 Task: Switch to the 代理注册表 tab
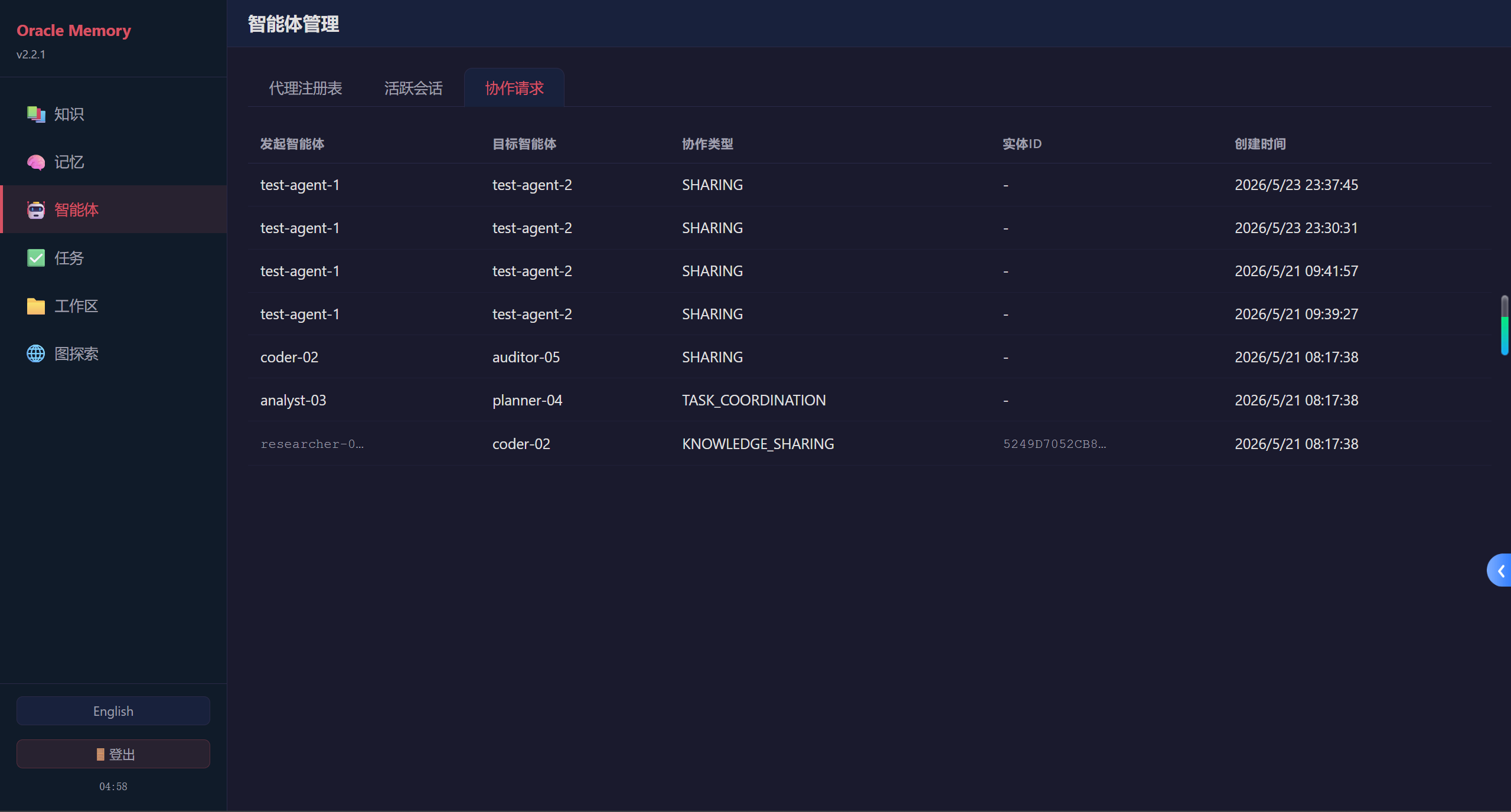(305, 88)
